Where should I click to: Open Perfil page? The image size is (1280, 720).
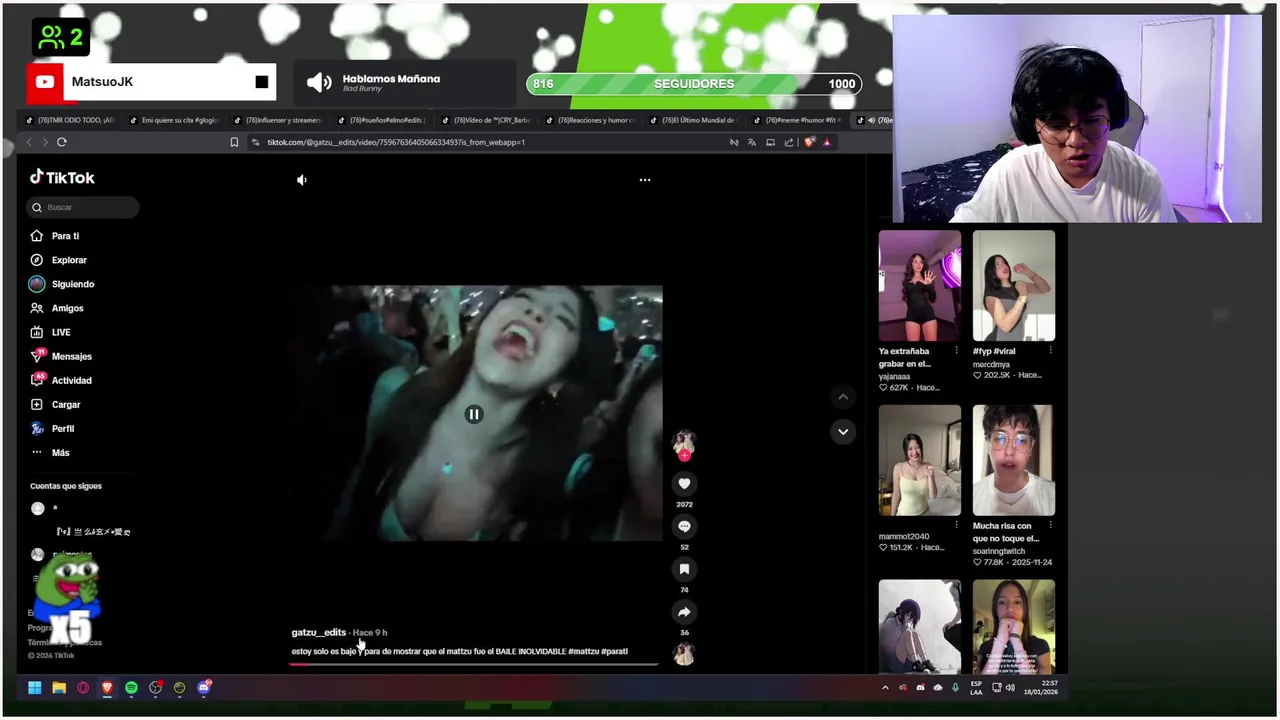click(53, 428)
